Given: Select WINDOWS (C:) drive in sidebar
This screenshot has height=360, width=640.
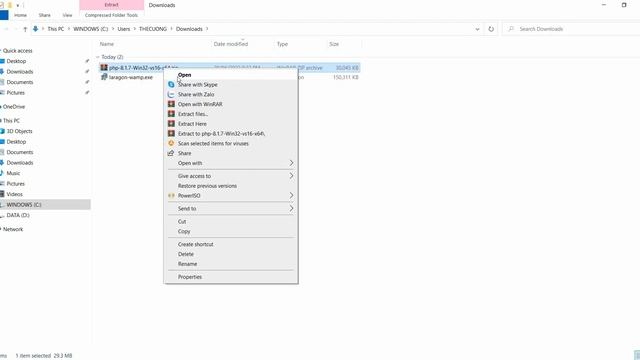Looking at the screenshot, I should 24,204.
